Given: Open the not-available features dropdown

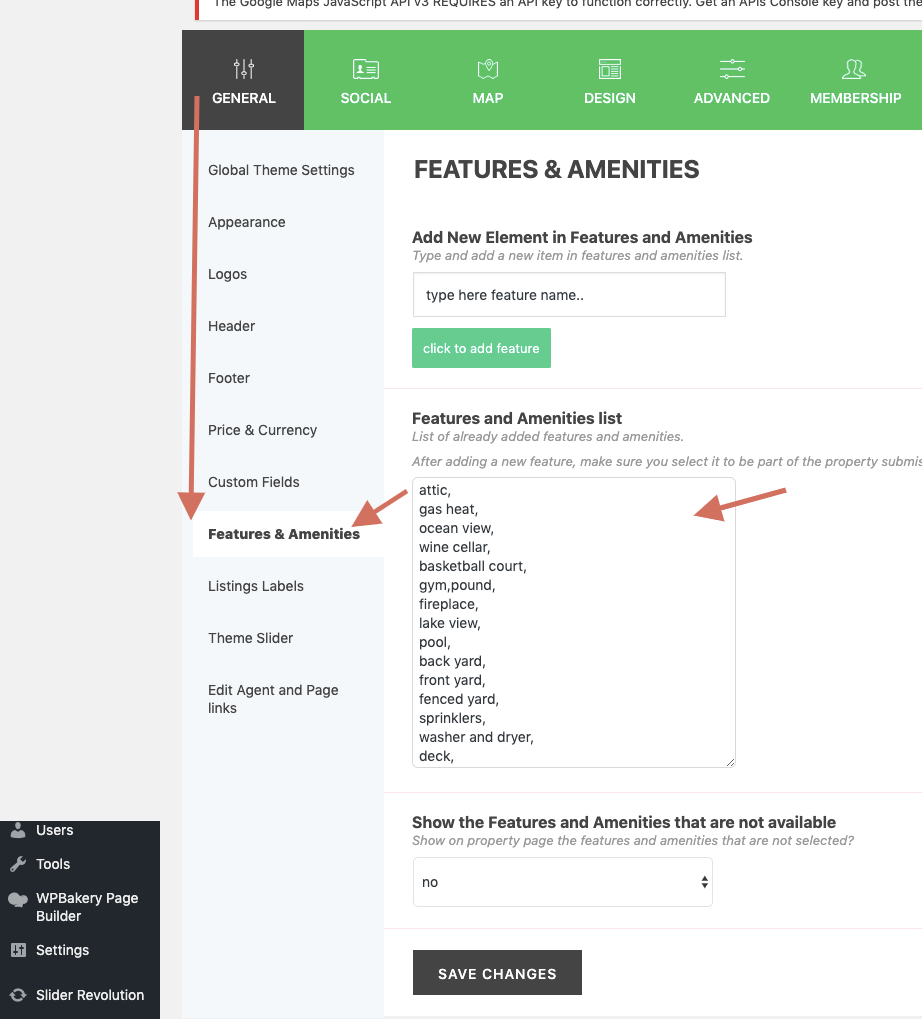Looking at the screenshot, I should coord(562,882).
